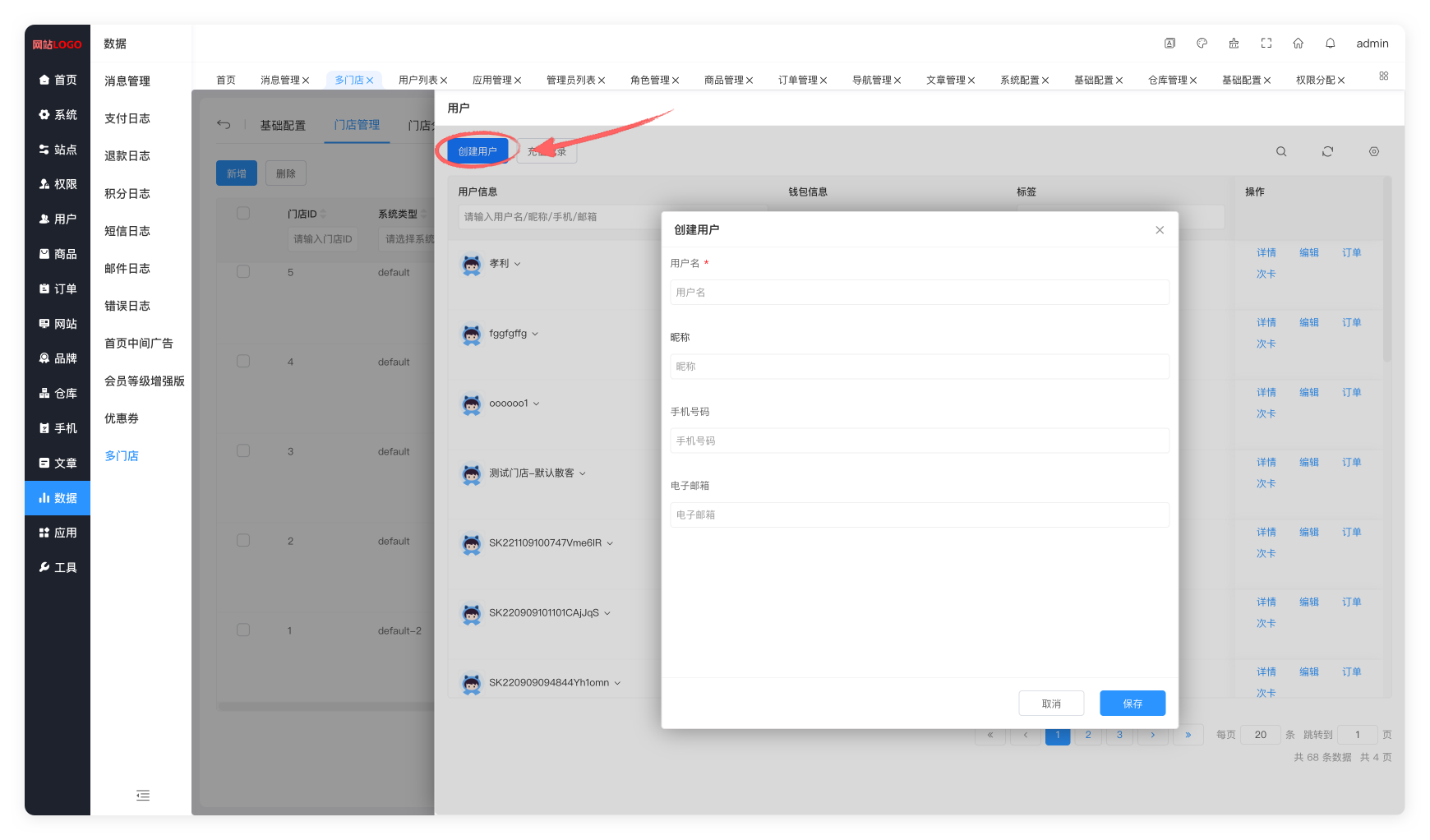Toggle fullscreen mode icon
This screenshot has width=1430, height=840.
click(1266, 44)
